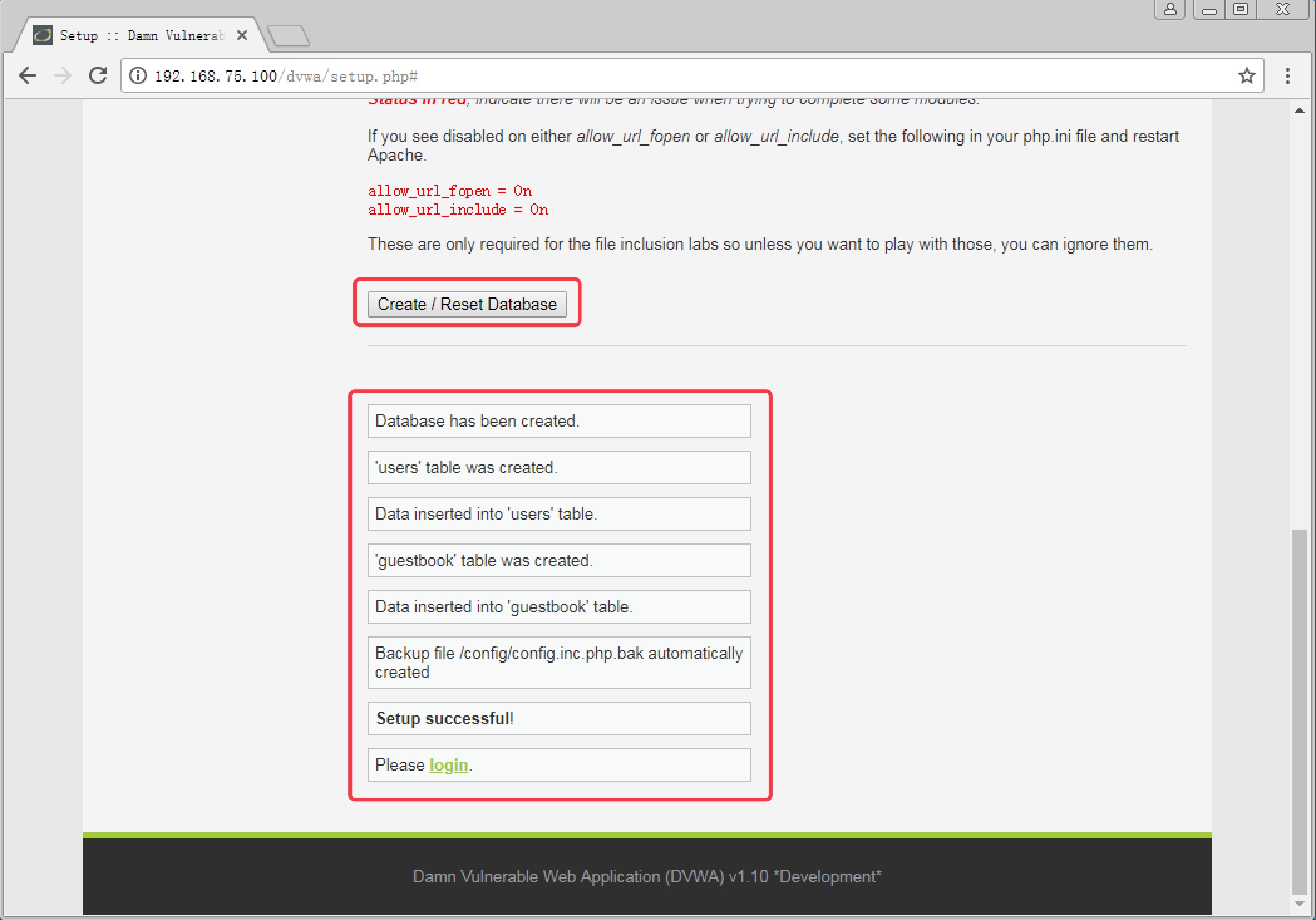This screenshot has height=920, width=1316.
Task: Bookmark this page with star icon
Action: point(1246,76)
